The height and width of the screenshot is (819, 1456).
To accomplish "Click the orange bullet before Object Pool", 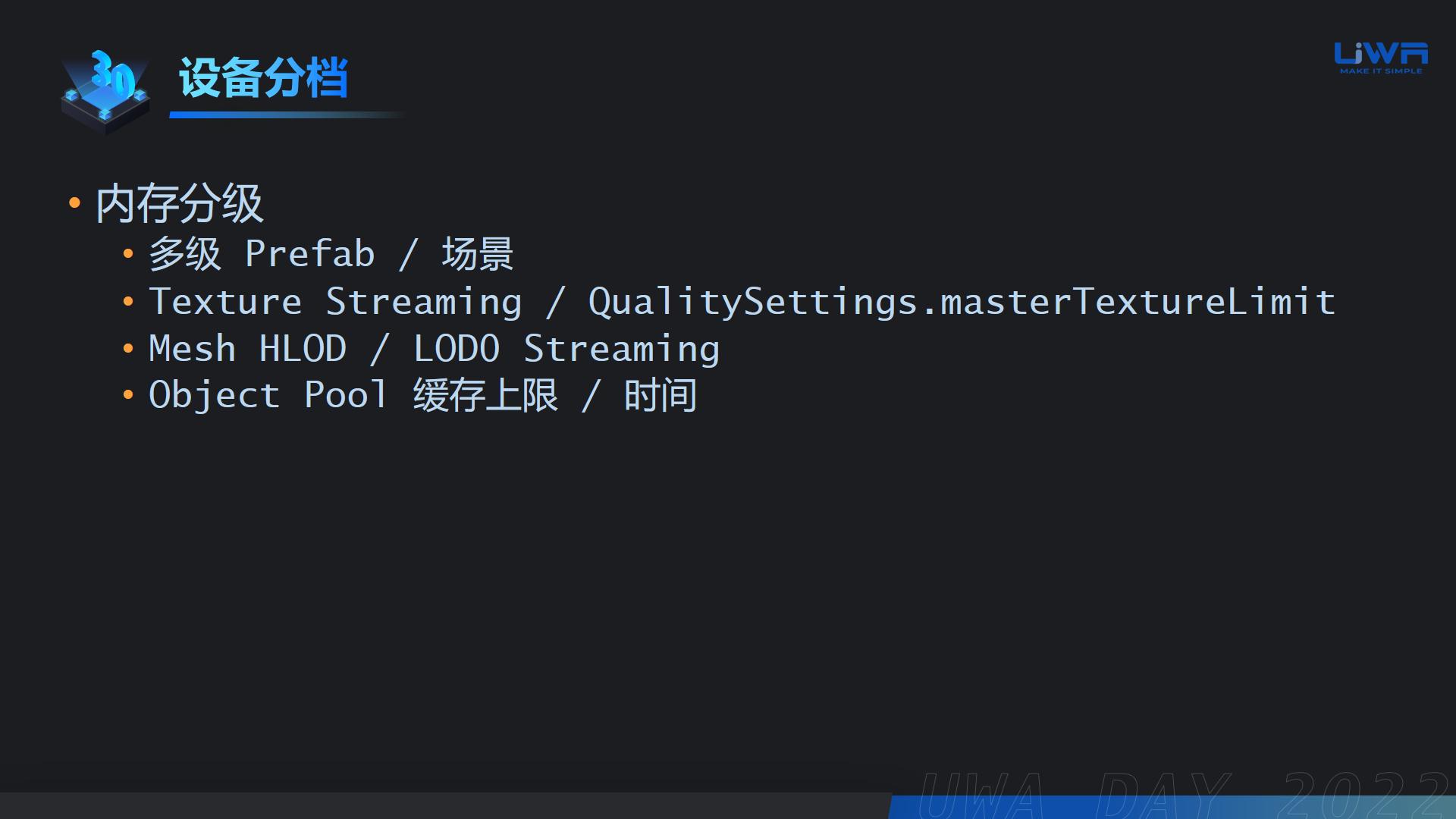I will 128,395.
